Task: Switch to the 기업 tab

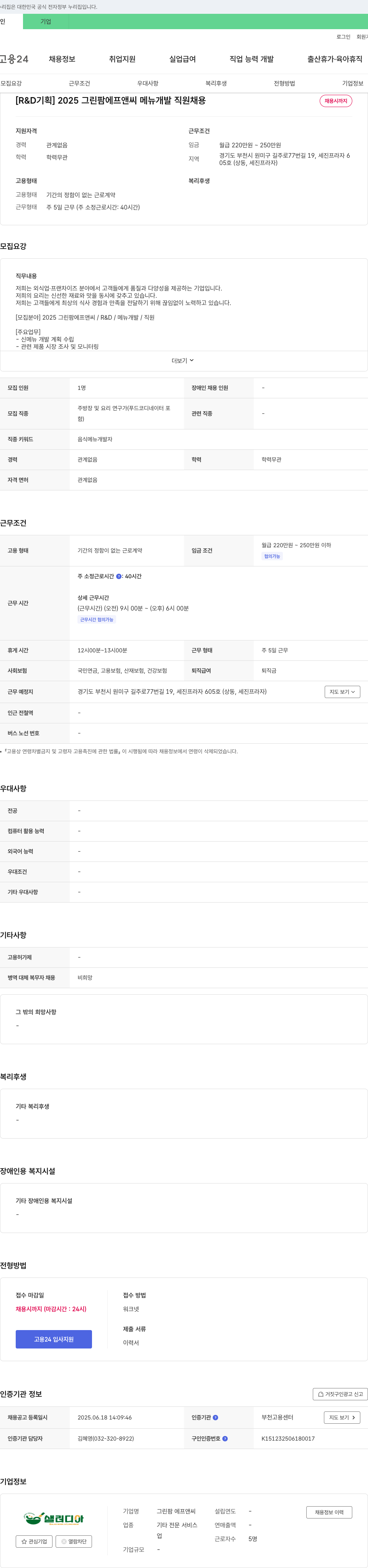Action: pyautogui.click(x=46, y=21)
